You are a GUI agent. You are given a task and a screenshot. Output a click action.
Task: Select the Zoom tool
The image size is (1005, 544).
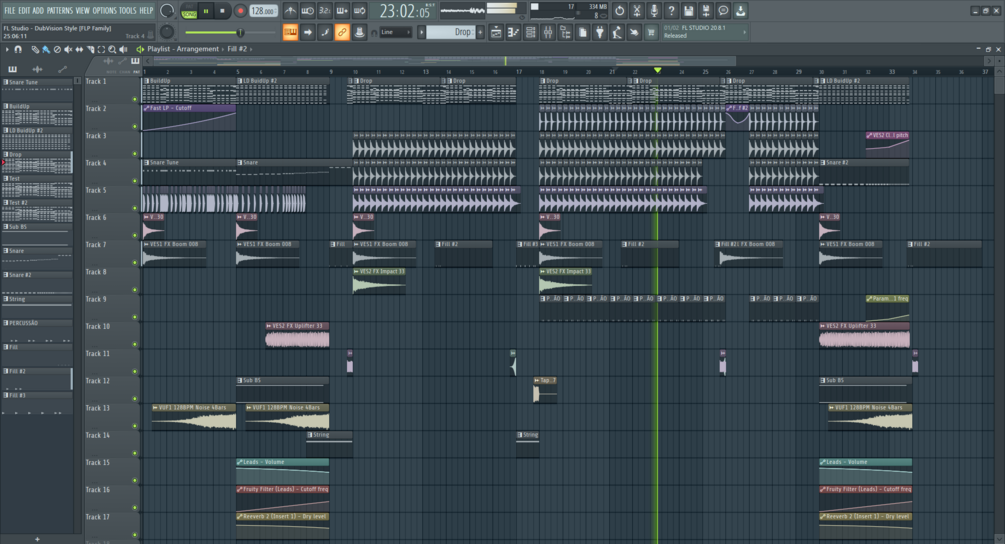pos(112,49)
